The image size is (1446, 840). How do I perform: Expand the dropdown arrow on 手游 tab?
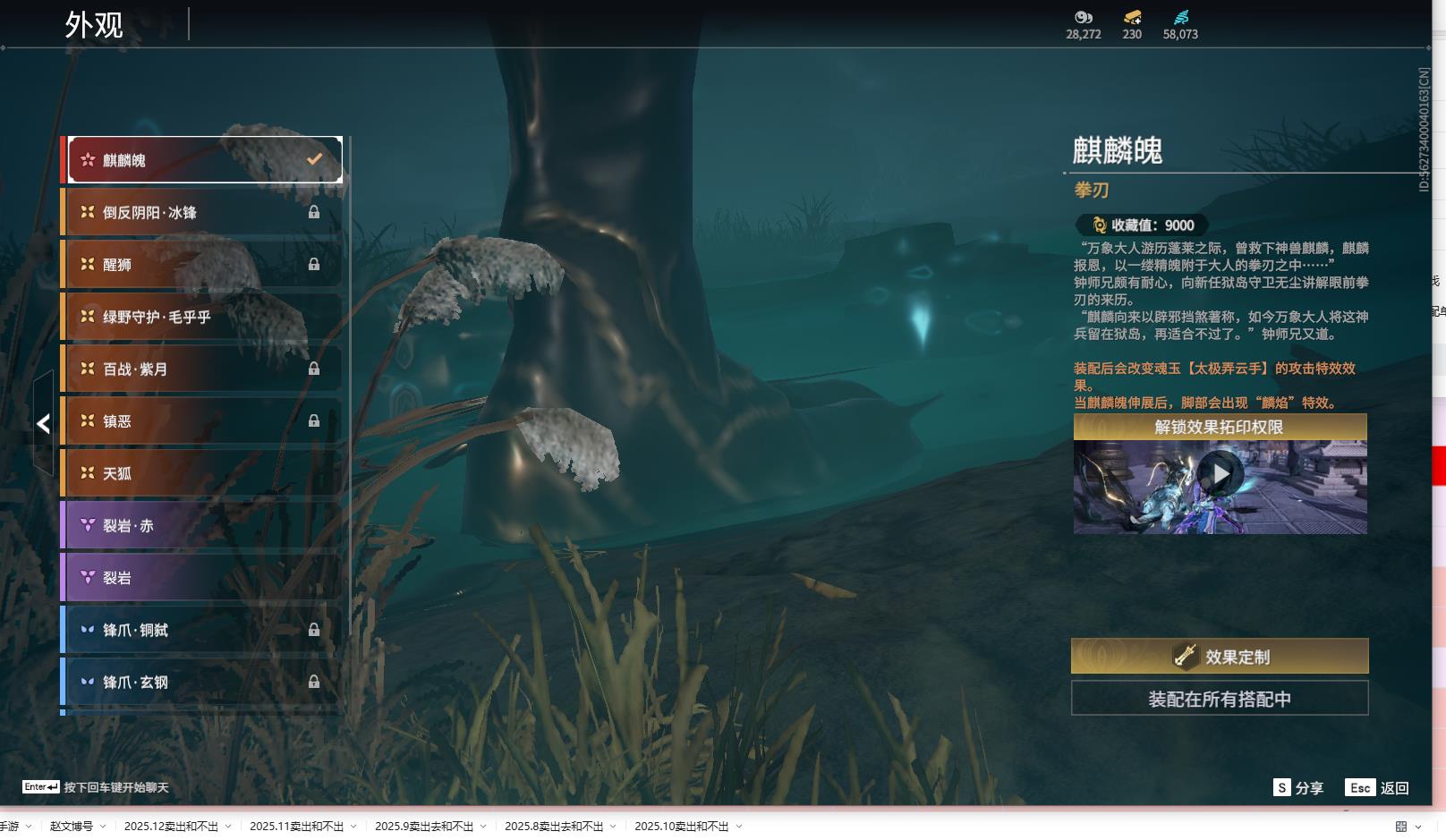pos(29,826)
